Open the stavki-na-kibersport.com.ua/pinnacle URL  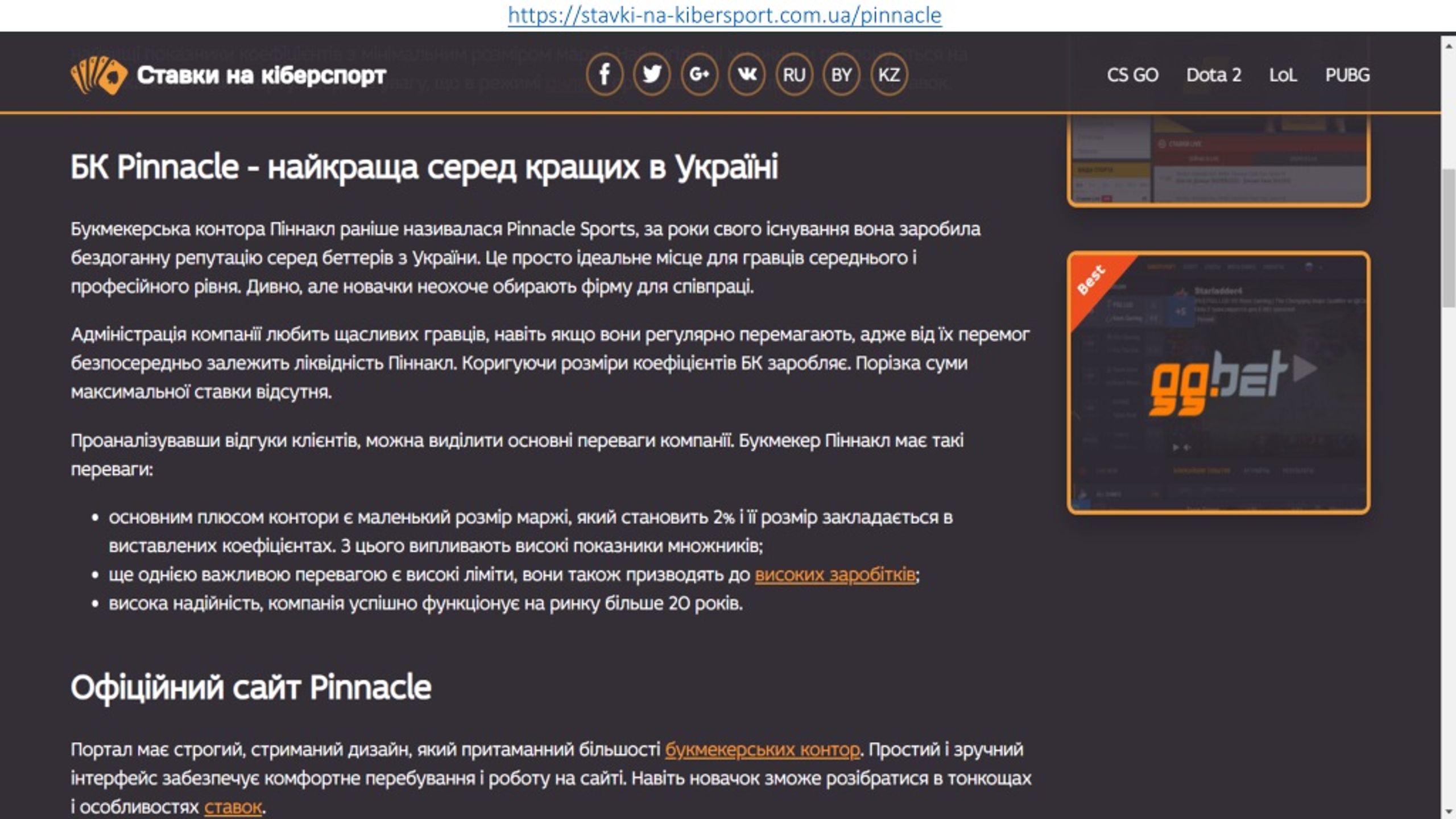click(725, 15)
